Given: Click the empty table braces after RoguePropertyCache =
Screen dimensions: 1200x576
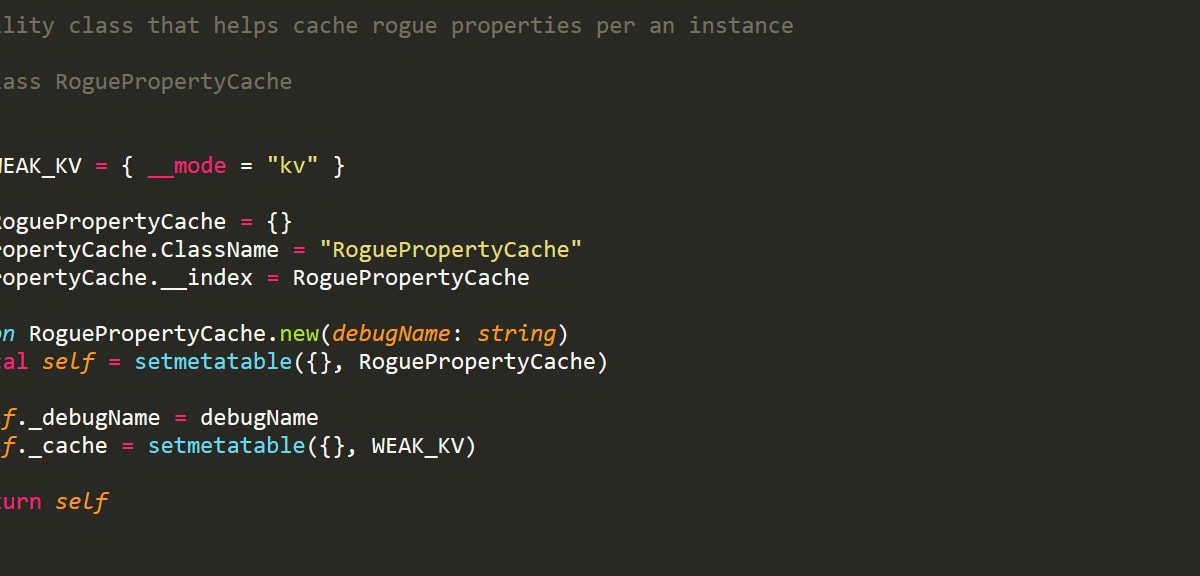Looking at the screenshot, I should 279,221.
